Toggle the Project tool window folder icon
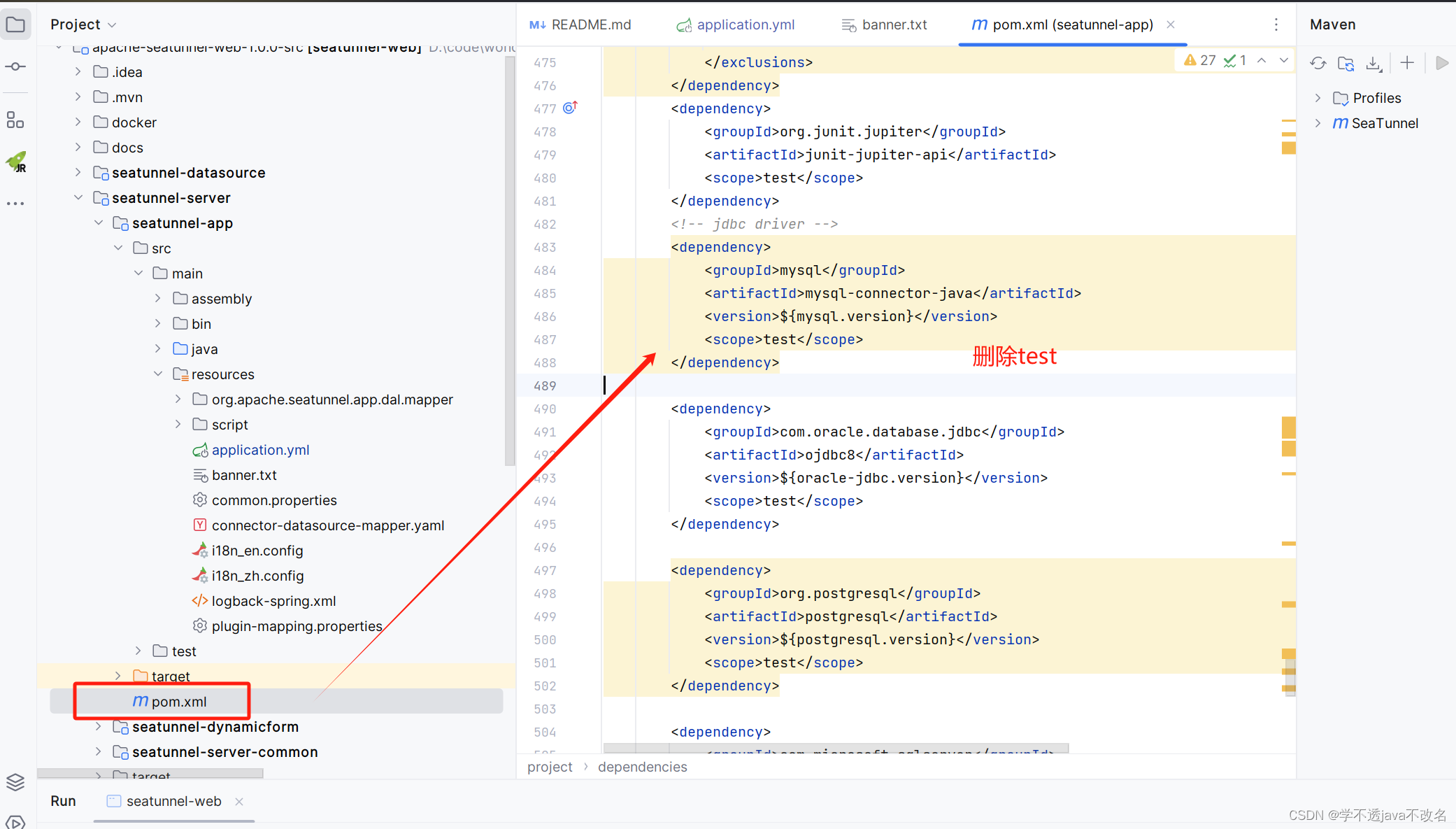The height and width of the screenshot is (829, 1456). pos(15,23)
